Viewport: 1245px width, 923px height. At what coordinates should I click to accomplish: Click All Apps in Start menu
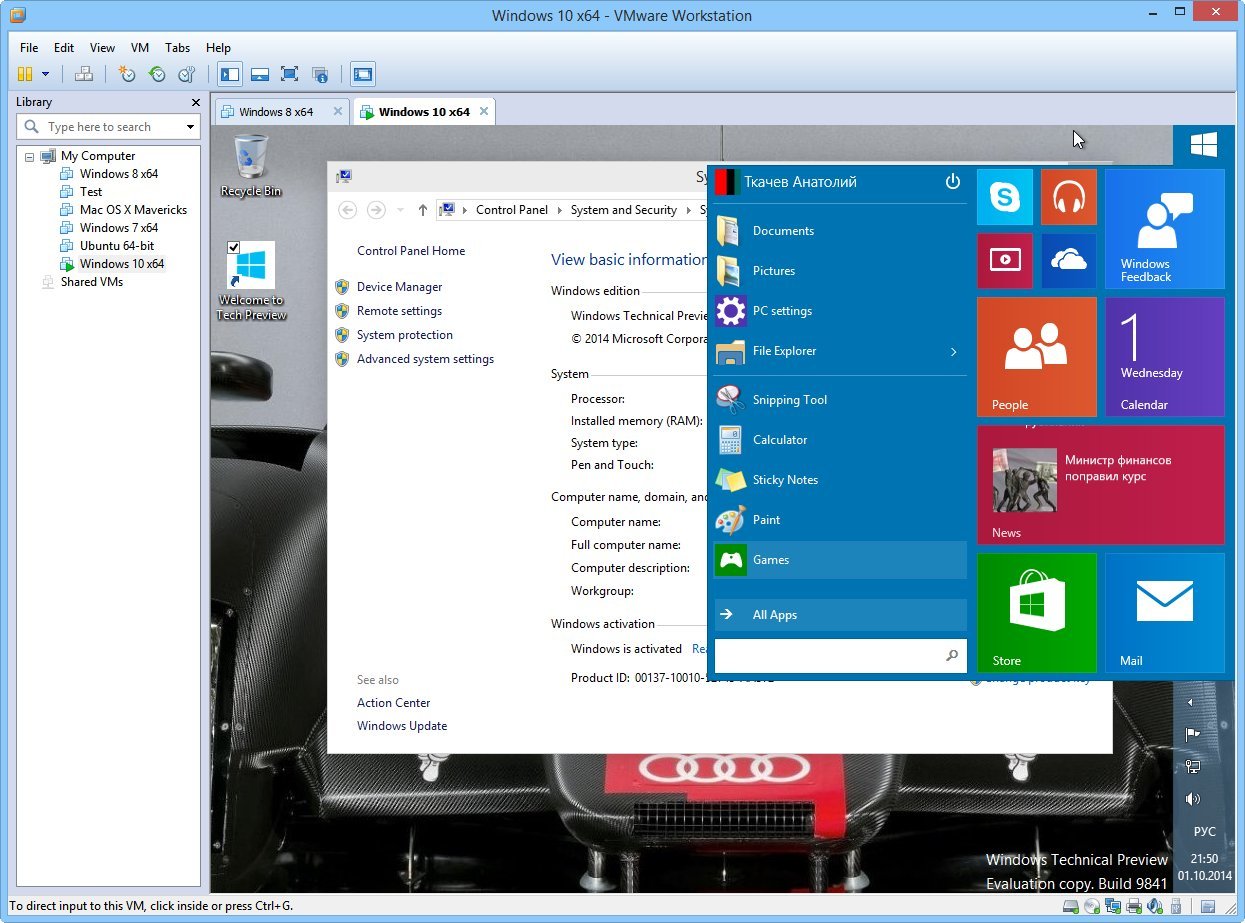point(841,615)
